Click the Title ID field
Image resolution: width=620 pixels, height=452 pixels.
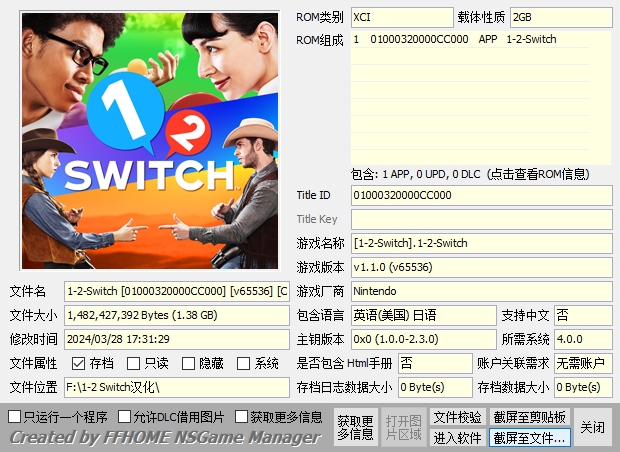[480, 195]
